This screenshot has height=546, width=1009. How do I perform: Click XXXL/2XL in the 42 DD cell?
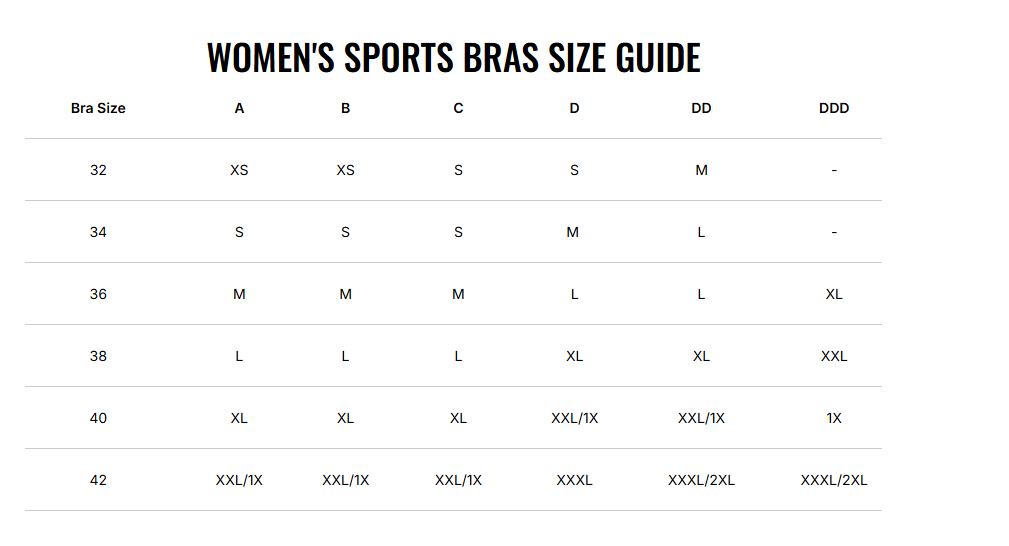coord(701,480)
